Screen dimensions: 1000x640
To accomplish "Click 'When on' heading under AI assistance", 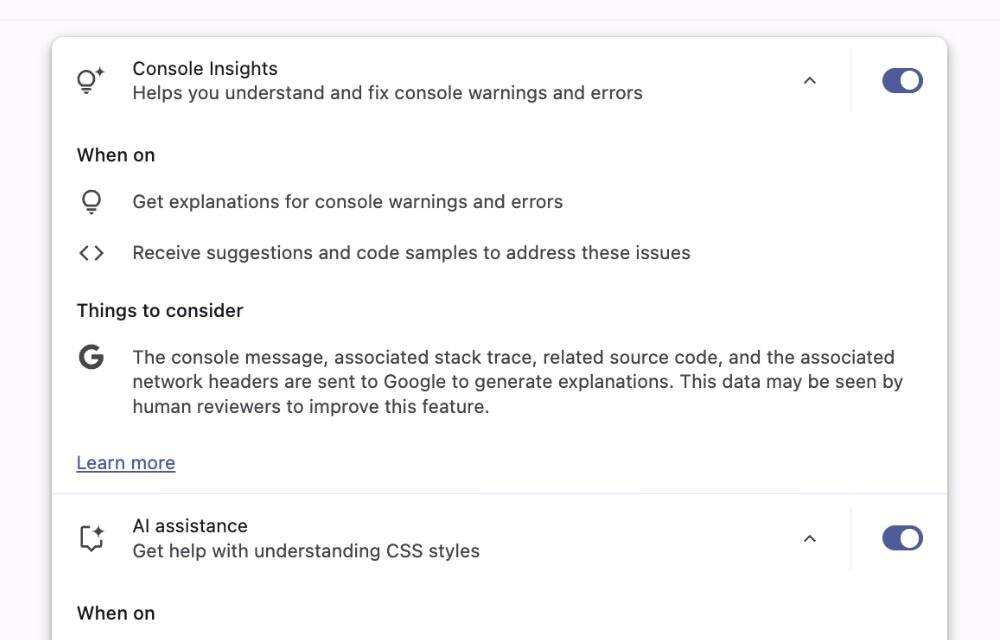I will point(116,613).
